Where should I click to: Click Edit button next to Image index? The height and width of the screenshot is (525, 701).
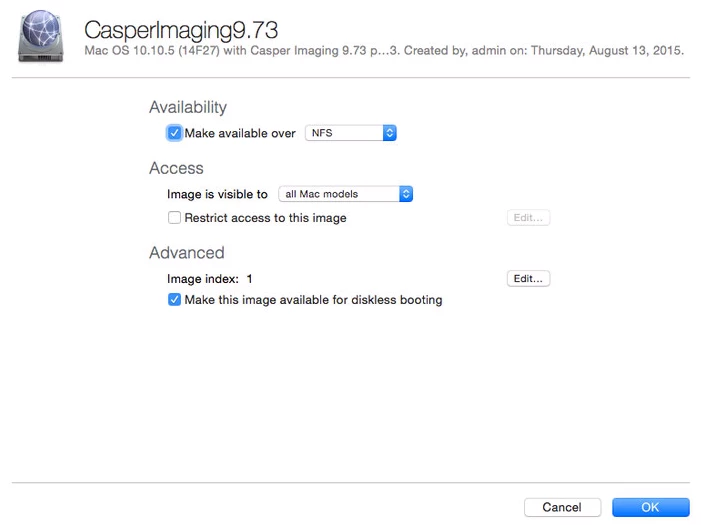pos(528,279)
